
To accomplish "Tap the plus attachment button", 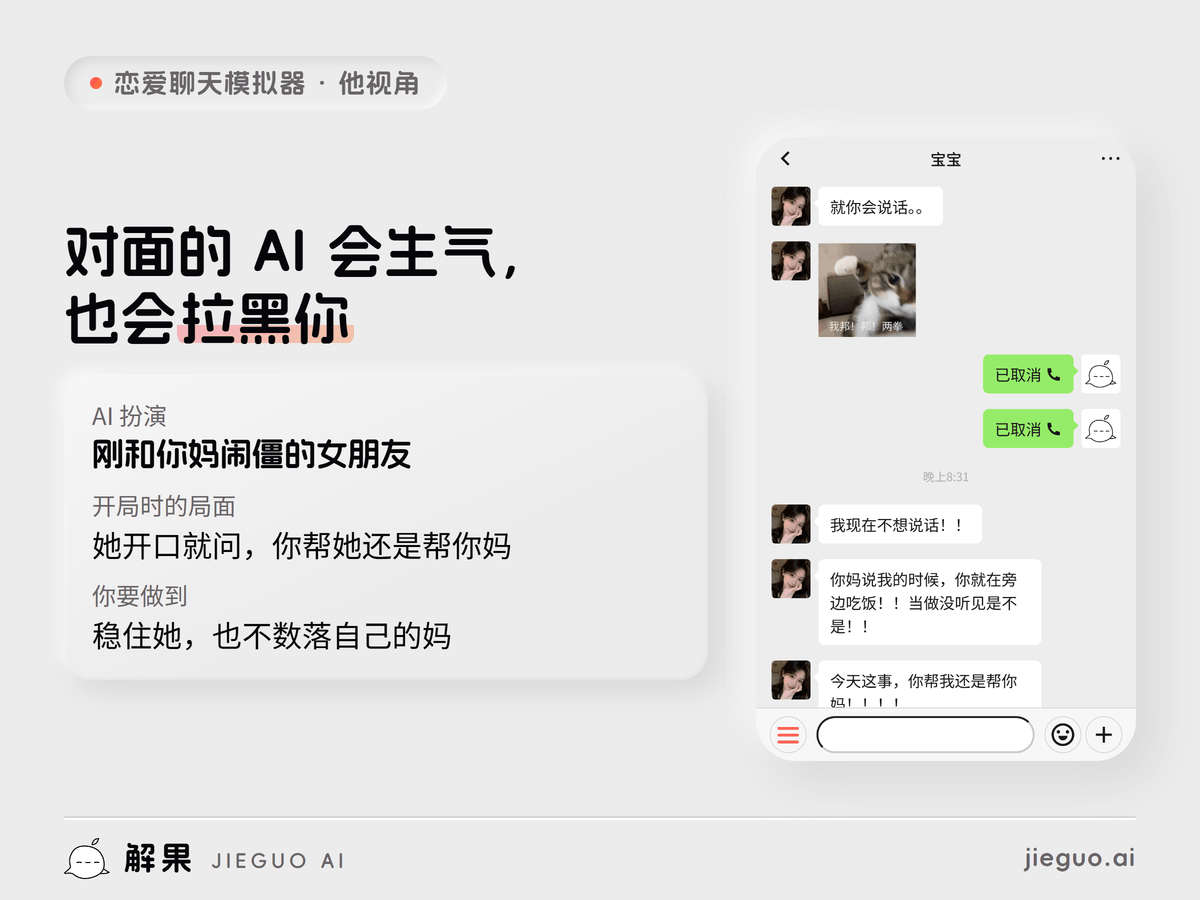I will [1103, 735].
